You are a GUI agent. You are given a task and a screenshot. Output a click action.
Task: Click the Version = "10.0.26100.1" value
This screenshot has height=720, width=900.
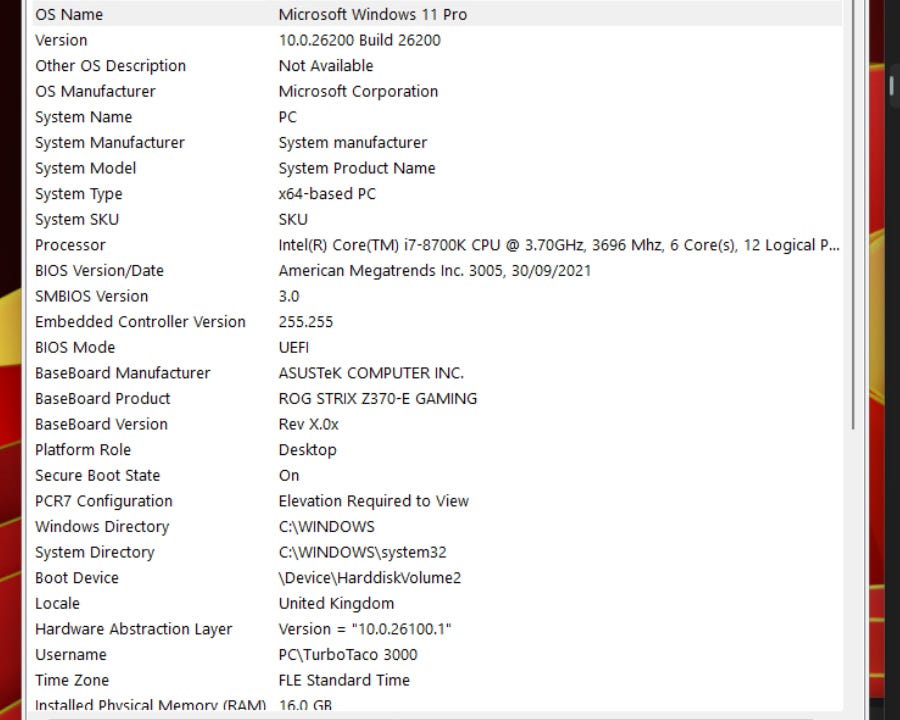point(364,629)
